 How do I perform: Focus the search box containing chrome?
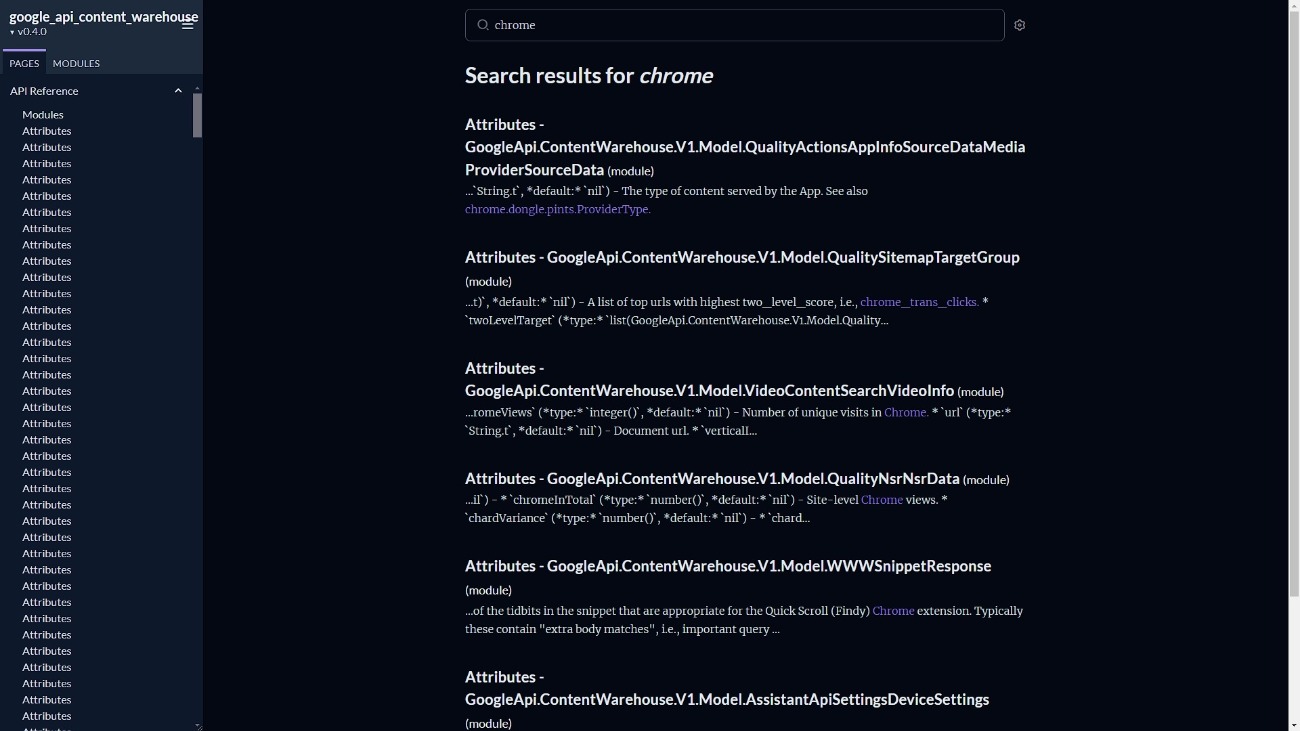pos(735,25)
